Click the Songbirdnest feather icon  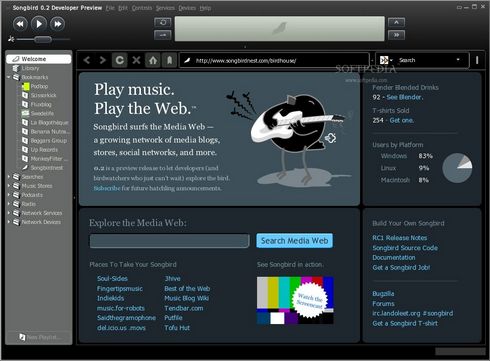(x=25, y=167)
